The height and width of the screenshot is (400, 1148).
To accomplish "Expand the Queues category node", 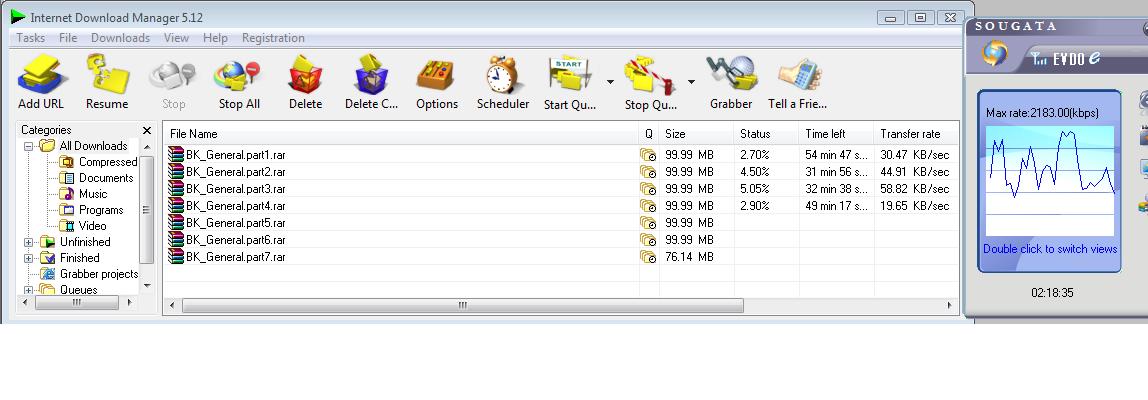I will [29, 290].
